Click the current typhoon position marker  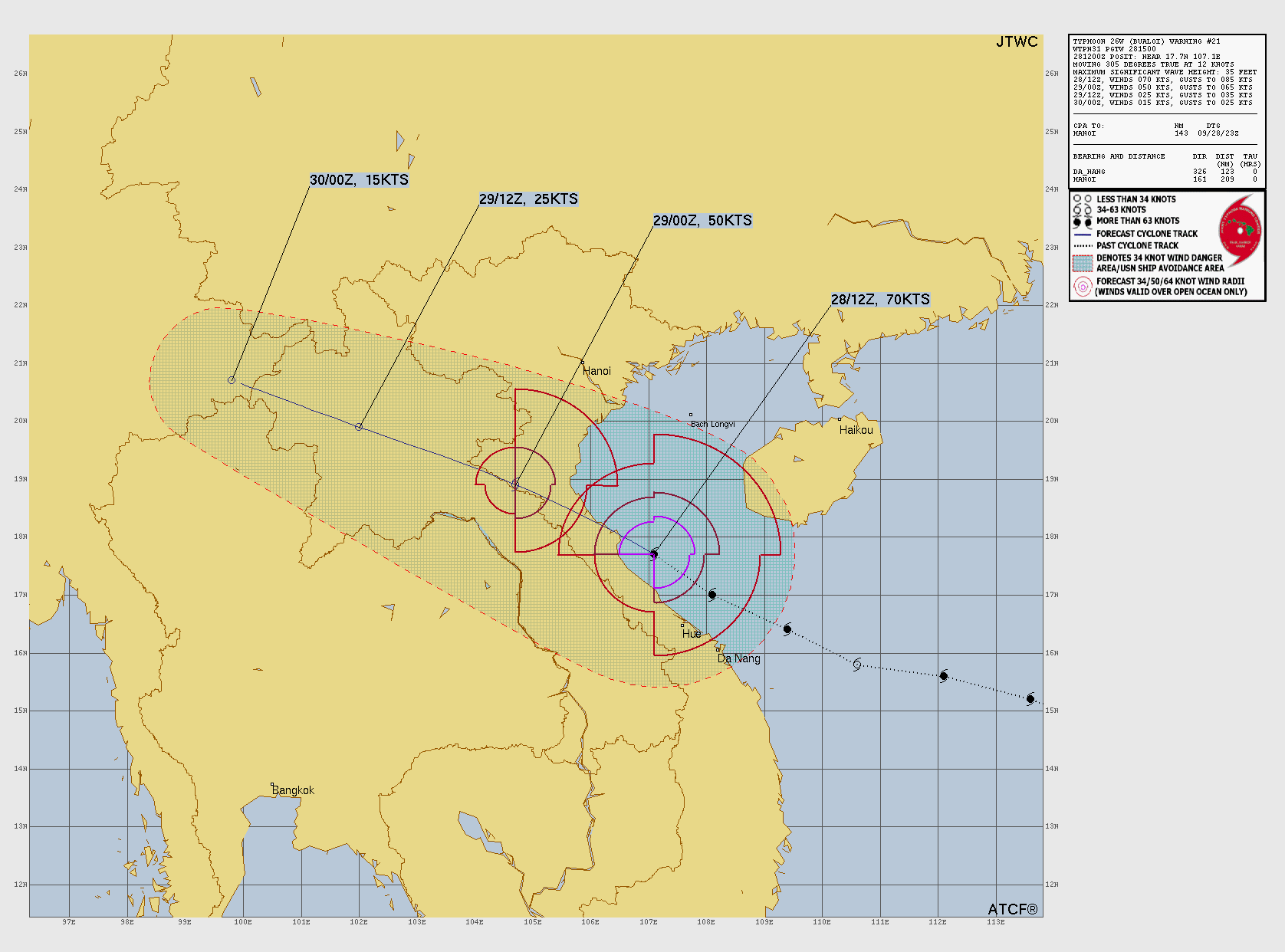tap(654, 553)
